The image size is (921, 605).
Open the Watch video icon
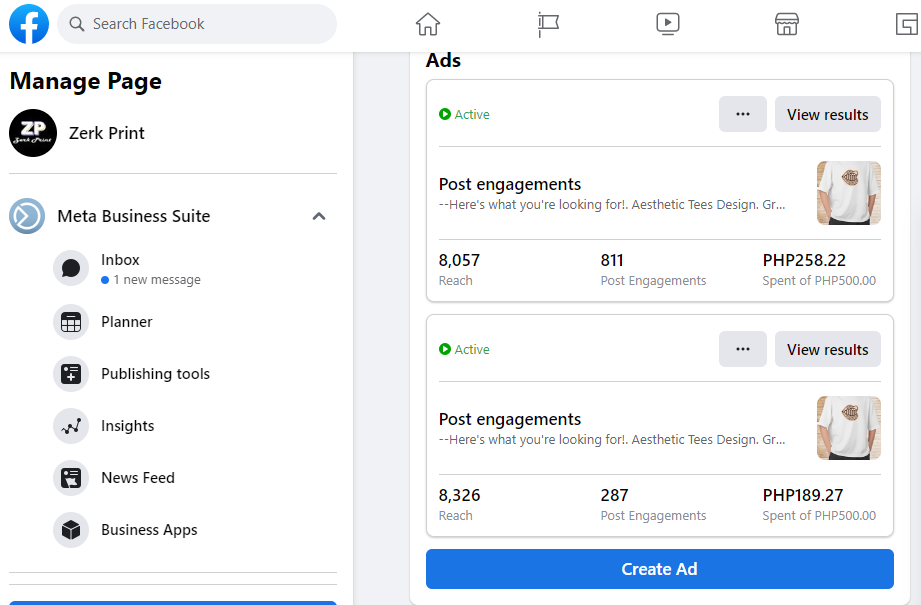click(x=668, y=24)
